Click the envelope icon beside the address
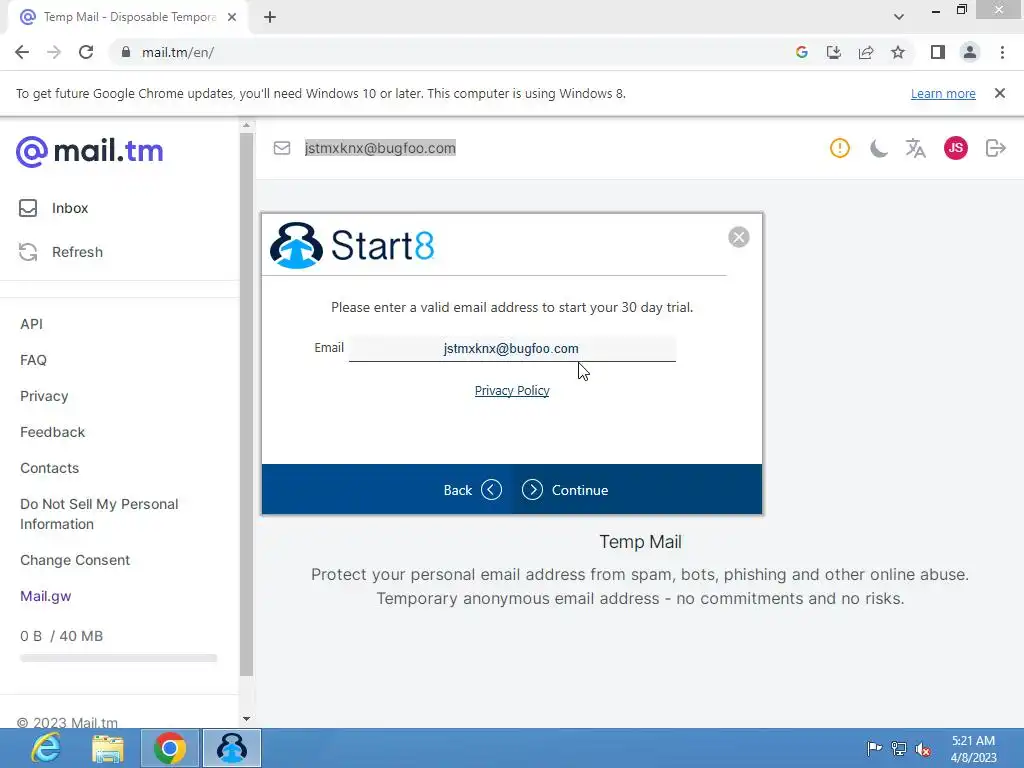Viewport: 1024px width, 768px height. (282, 148)
